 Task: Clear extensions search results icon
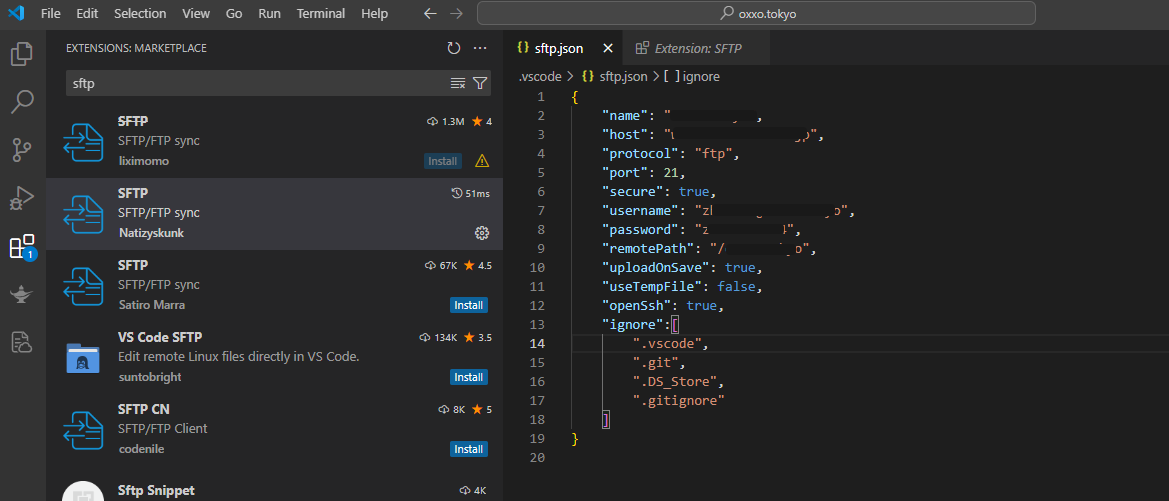pos(458,84)
